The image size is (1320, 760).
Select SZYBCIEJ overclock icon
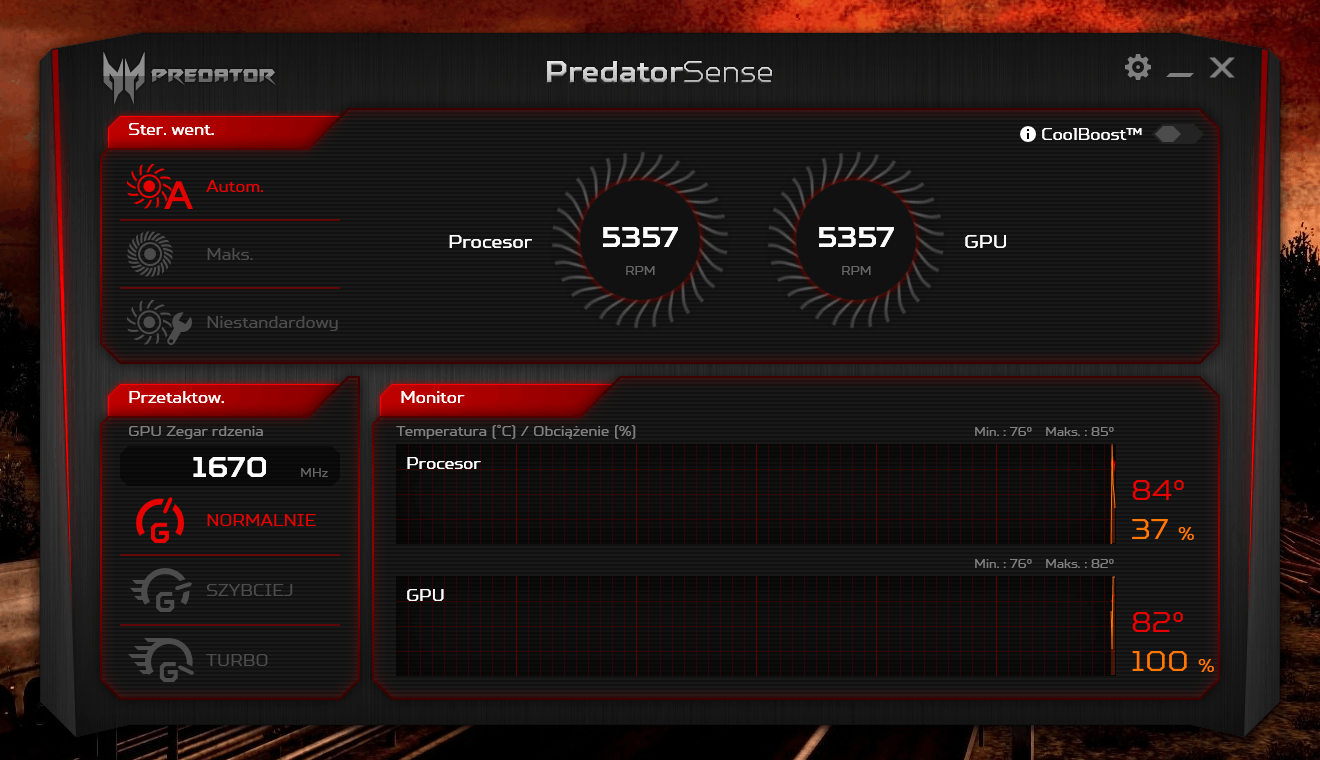pos(160,590)
